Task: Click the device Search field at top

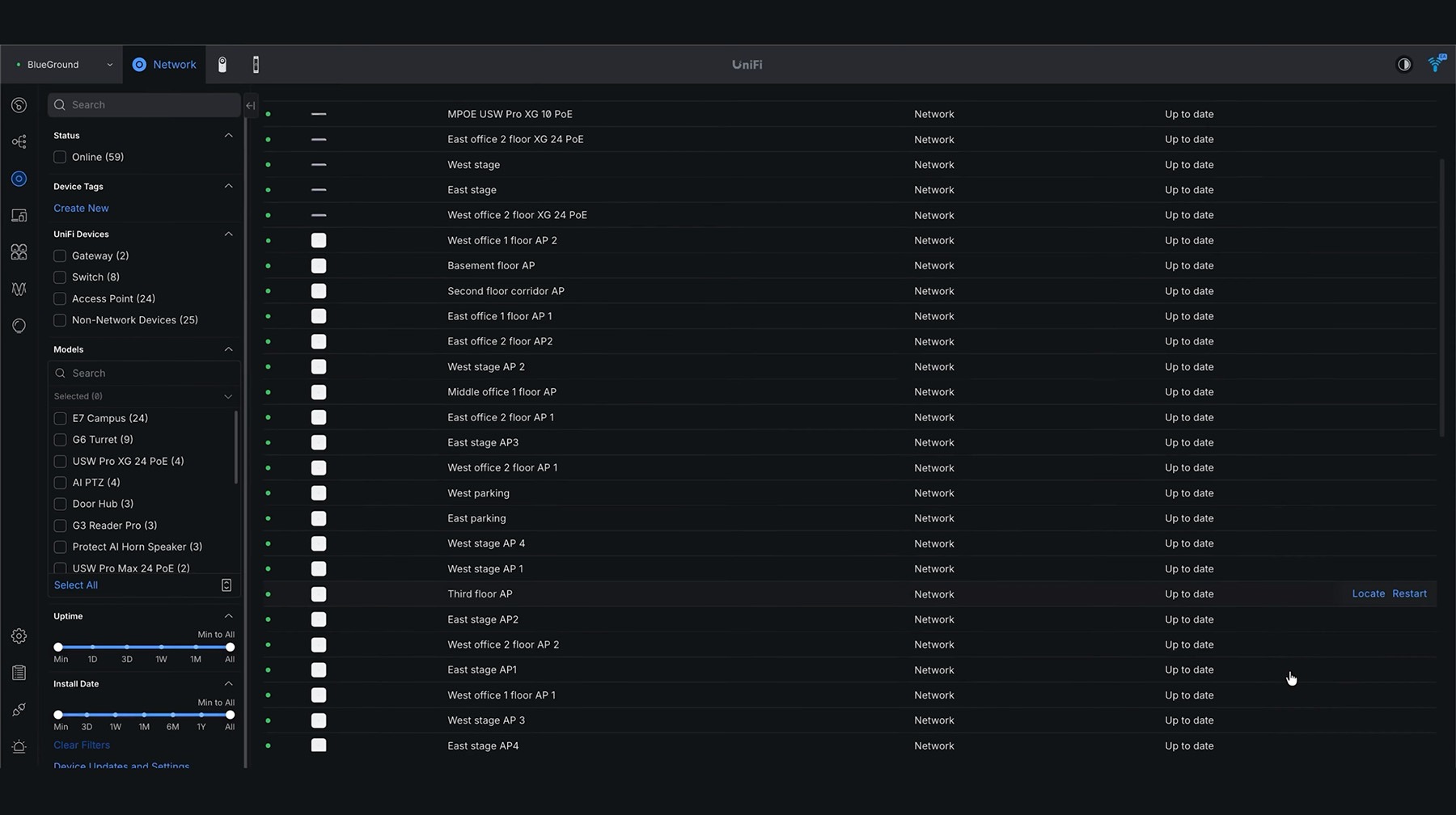Action: [x=144, y=105]
